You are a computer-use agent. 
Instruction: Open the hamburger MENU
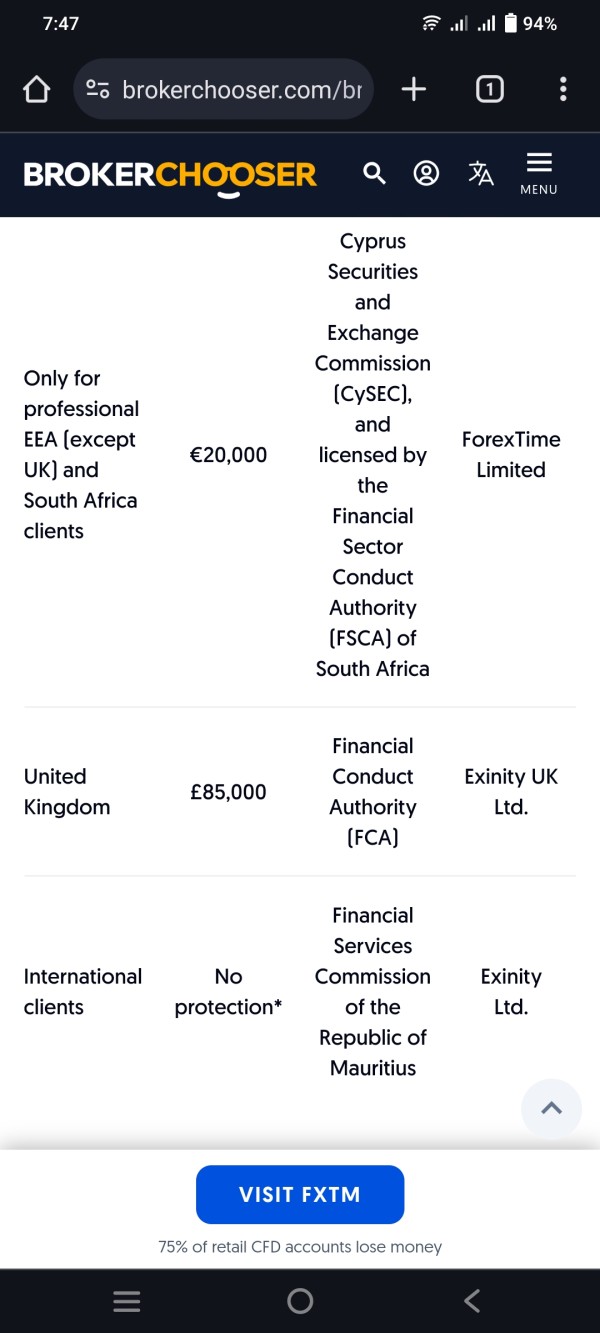click(539, 174)
